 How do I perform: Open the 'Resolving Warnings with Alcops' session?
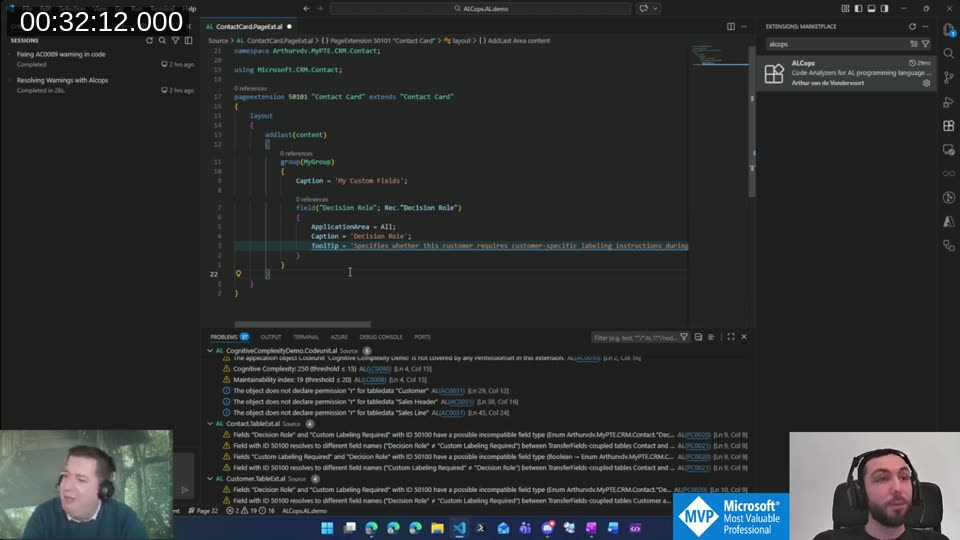[x=102, y=85]
